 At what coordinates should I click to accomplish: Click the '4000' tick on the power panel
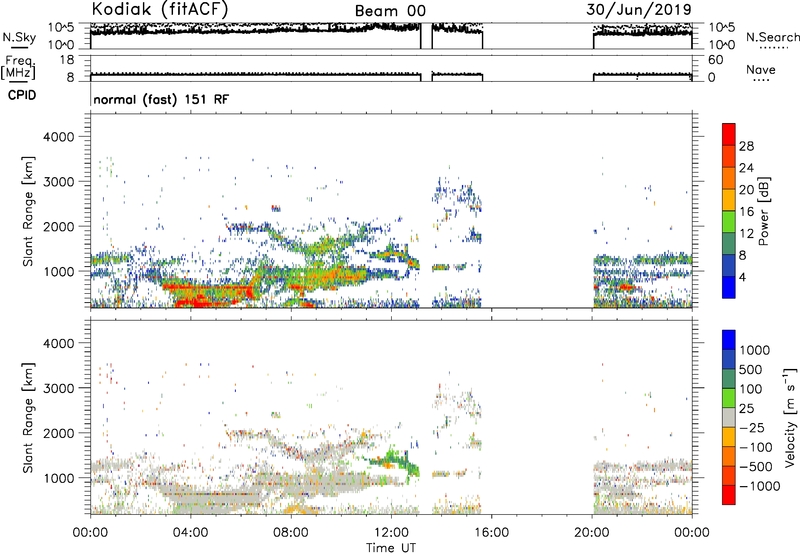click(58, 137)
